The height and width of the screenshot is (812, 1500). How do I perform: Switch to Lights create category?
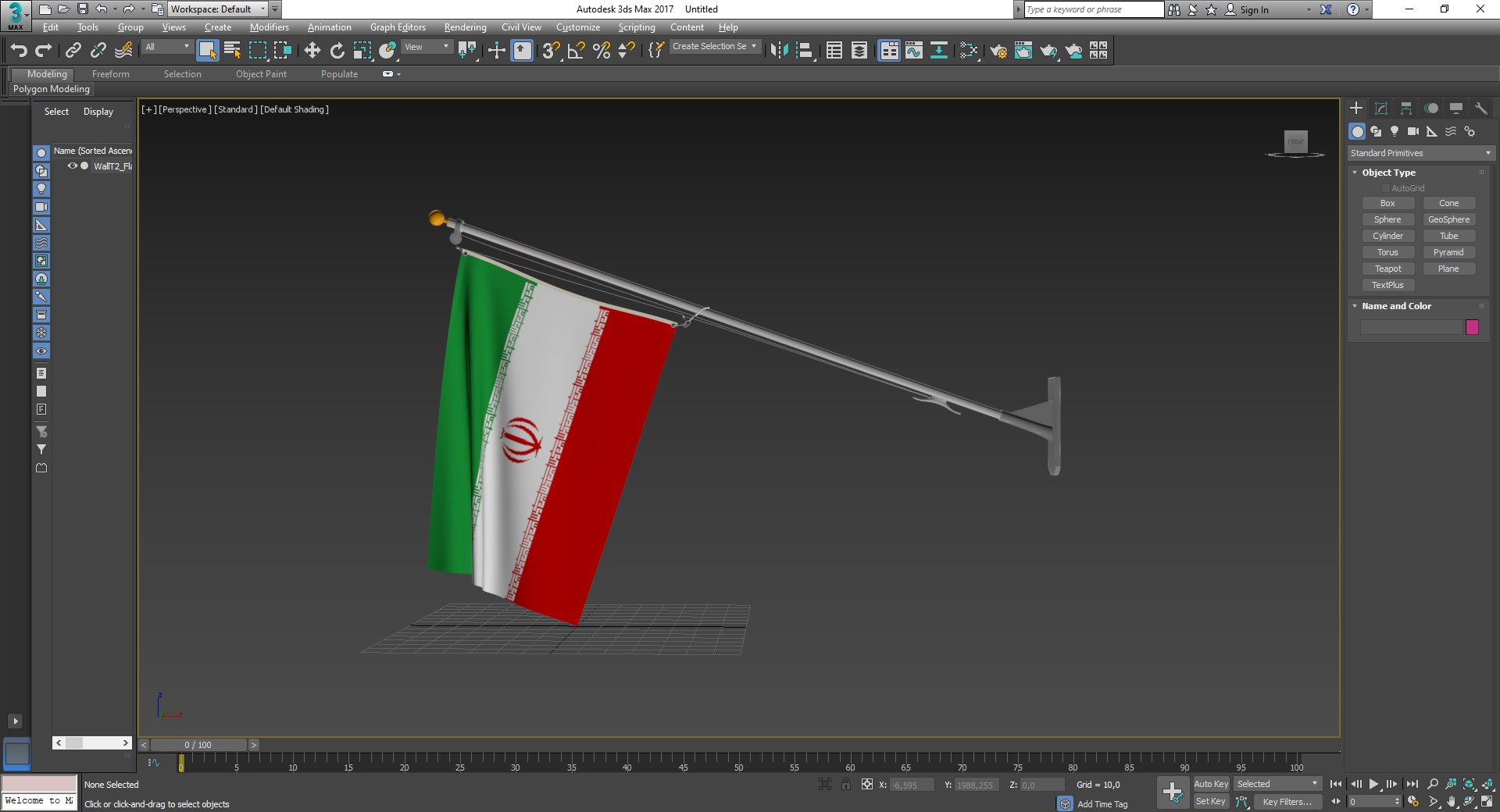tap(1395, 131)
